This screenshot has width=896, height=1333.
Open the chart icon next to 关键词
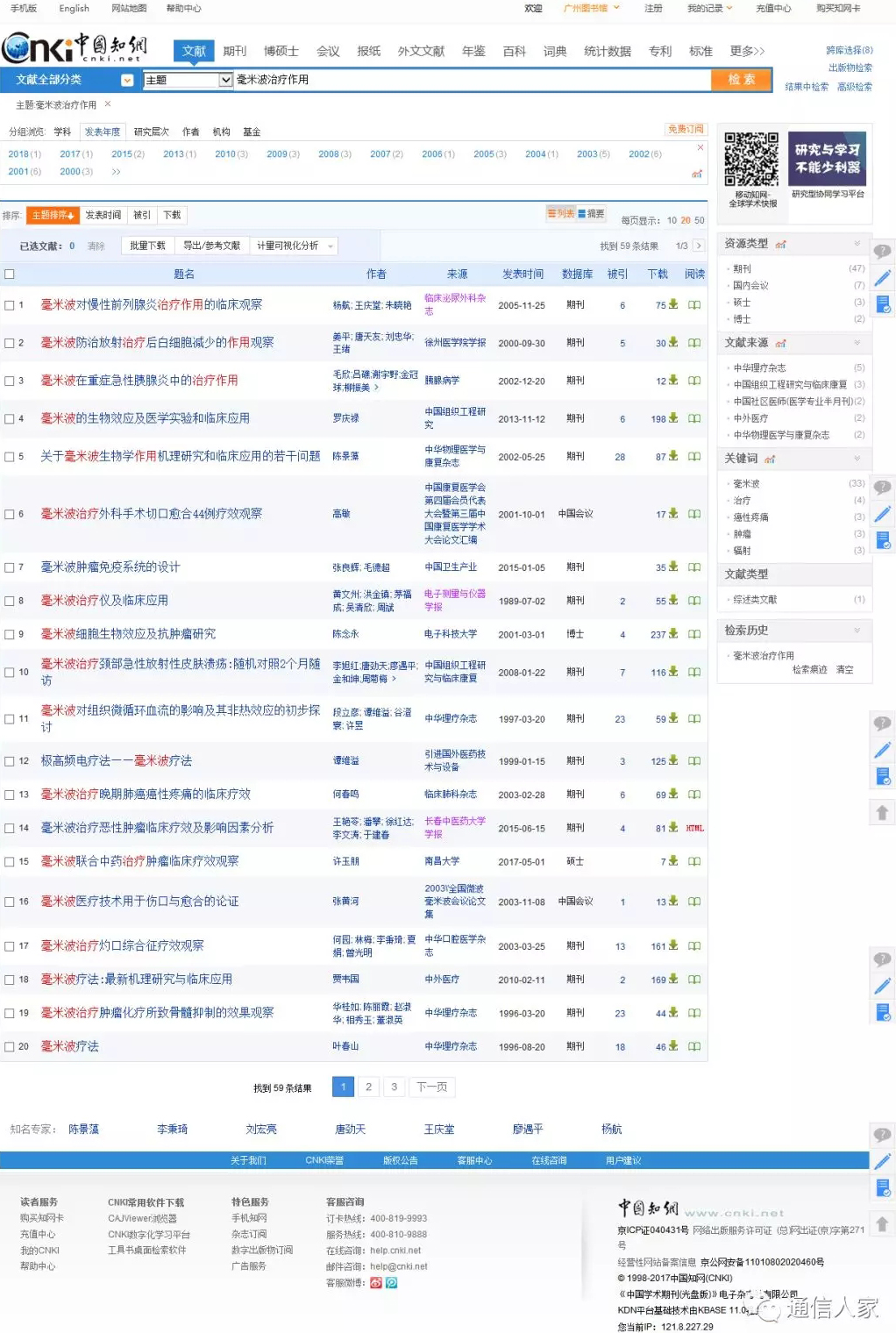(770, 459)
